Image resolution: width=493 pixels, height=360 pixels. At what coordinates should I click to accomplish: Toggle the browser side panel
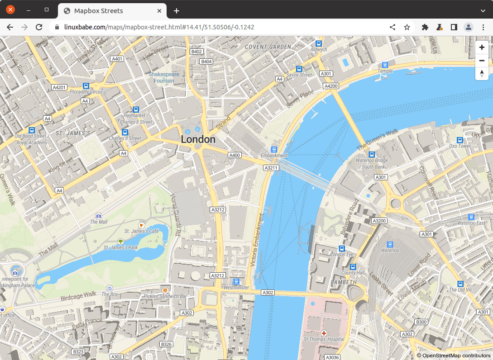(x=454, y=27)
